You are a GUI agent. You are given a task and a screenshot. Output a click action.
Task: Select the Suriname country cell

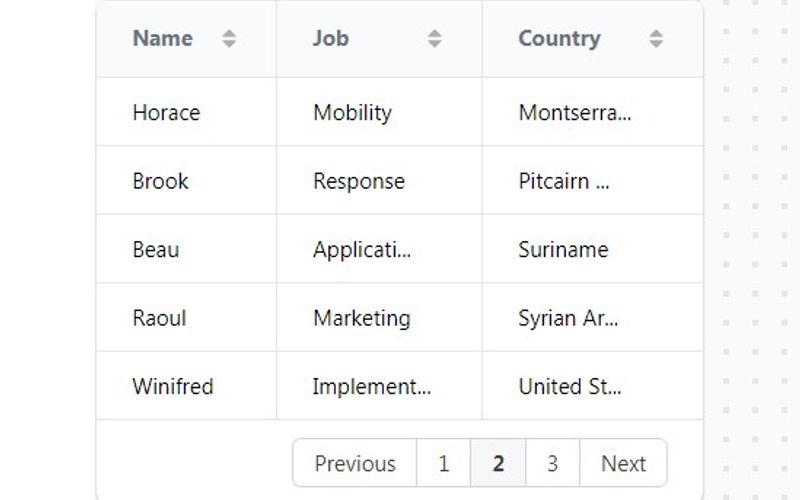(x=563, y=249)
